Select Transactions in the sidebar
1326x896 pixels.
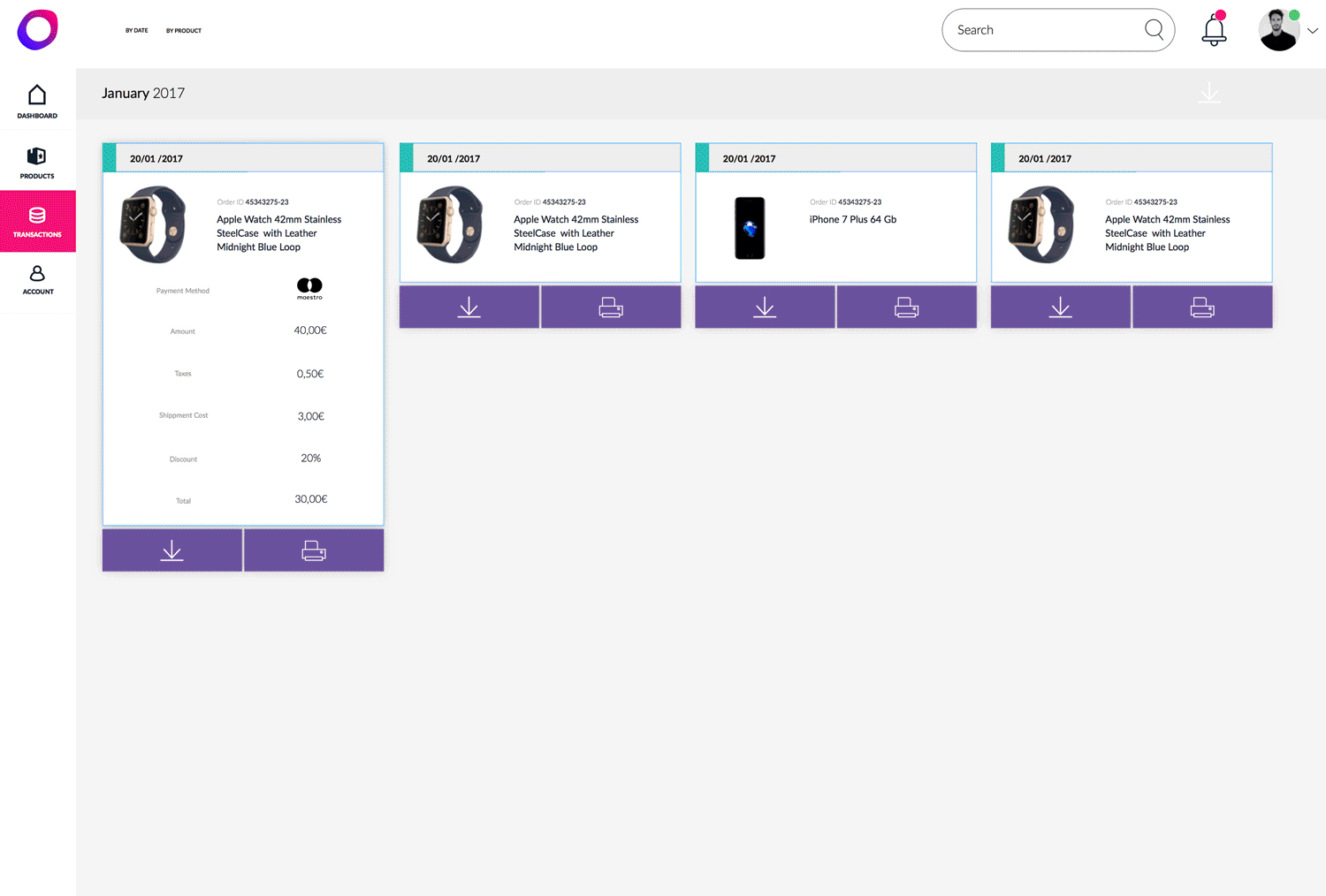click(37, 222)
